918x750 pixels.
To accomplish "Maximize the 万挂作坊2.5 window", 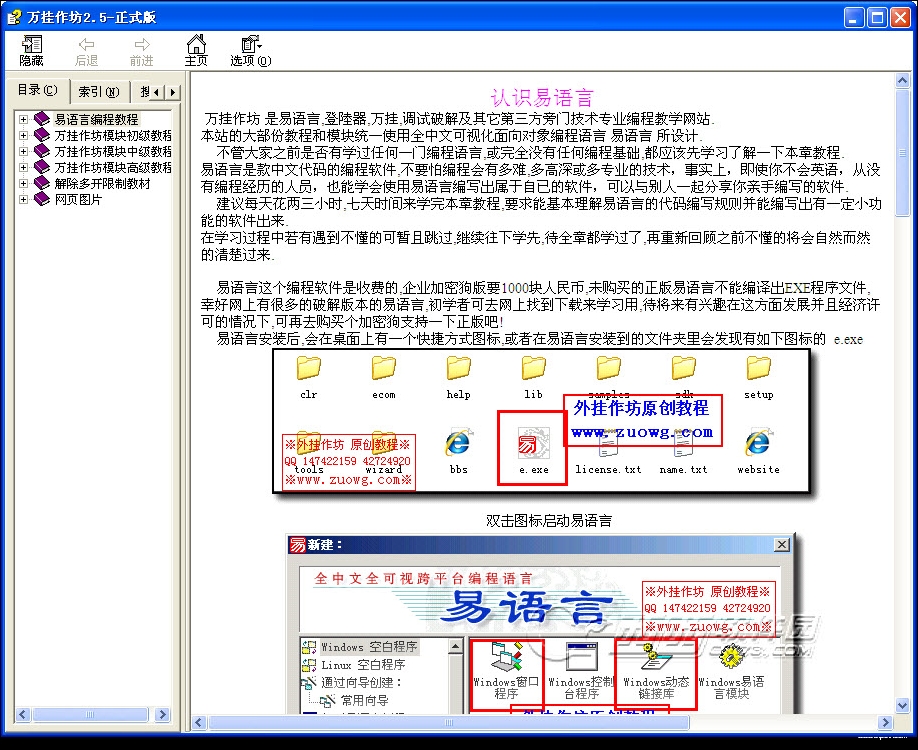I will [877, 18].
